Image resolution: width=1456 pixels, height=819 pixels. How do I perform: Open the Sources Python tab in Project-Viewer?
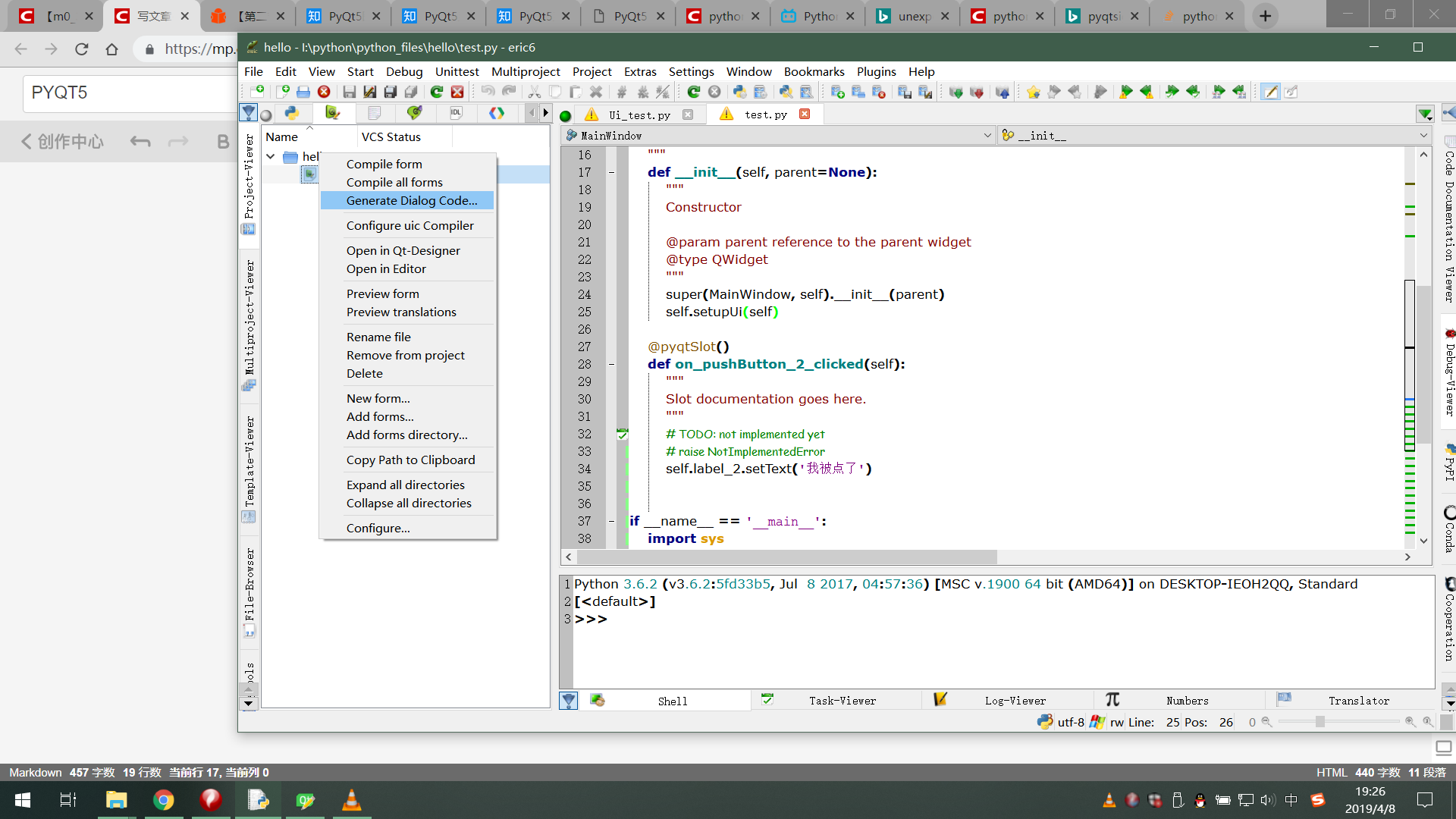[291, 113]
